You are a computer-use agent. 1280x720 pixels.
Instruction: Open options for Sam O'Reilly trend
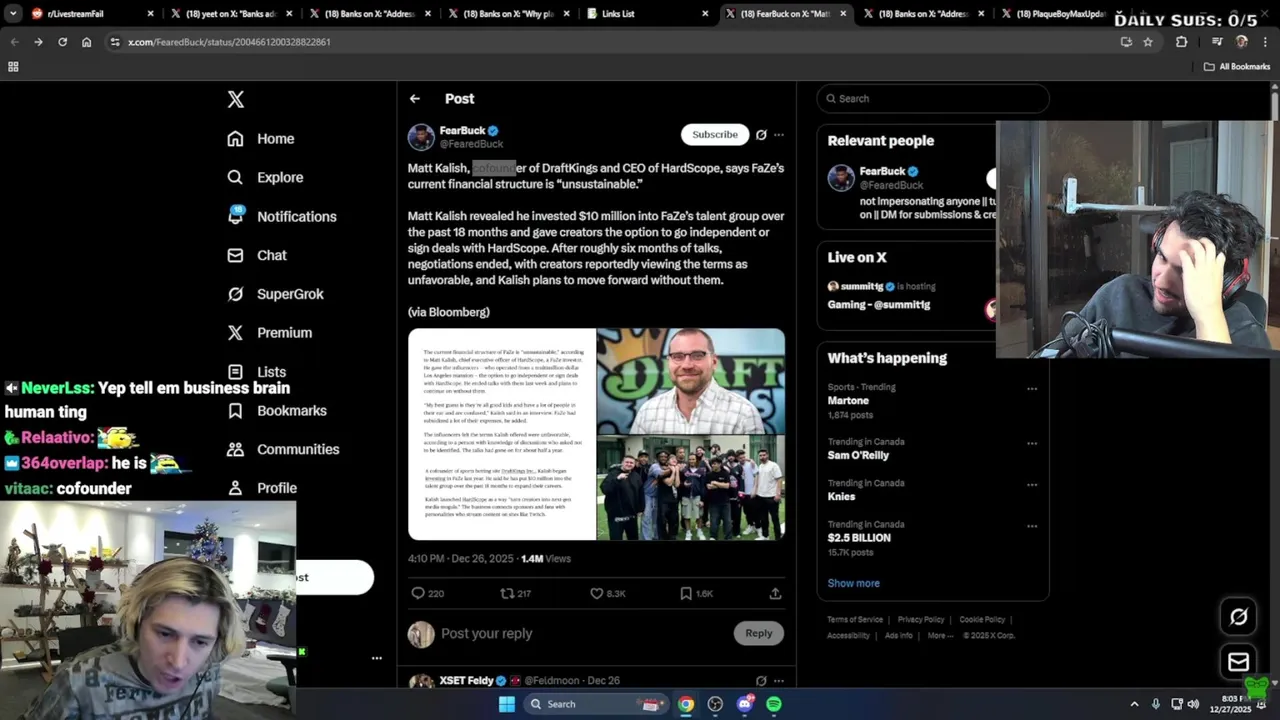pos(1032,443)
